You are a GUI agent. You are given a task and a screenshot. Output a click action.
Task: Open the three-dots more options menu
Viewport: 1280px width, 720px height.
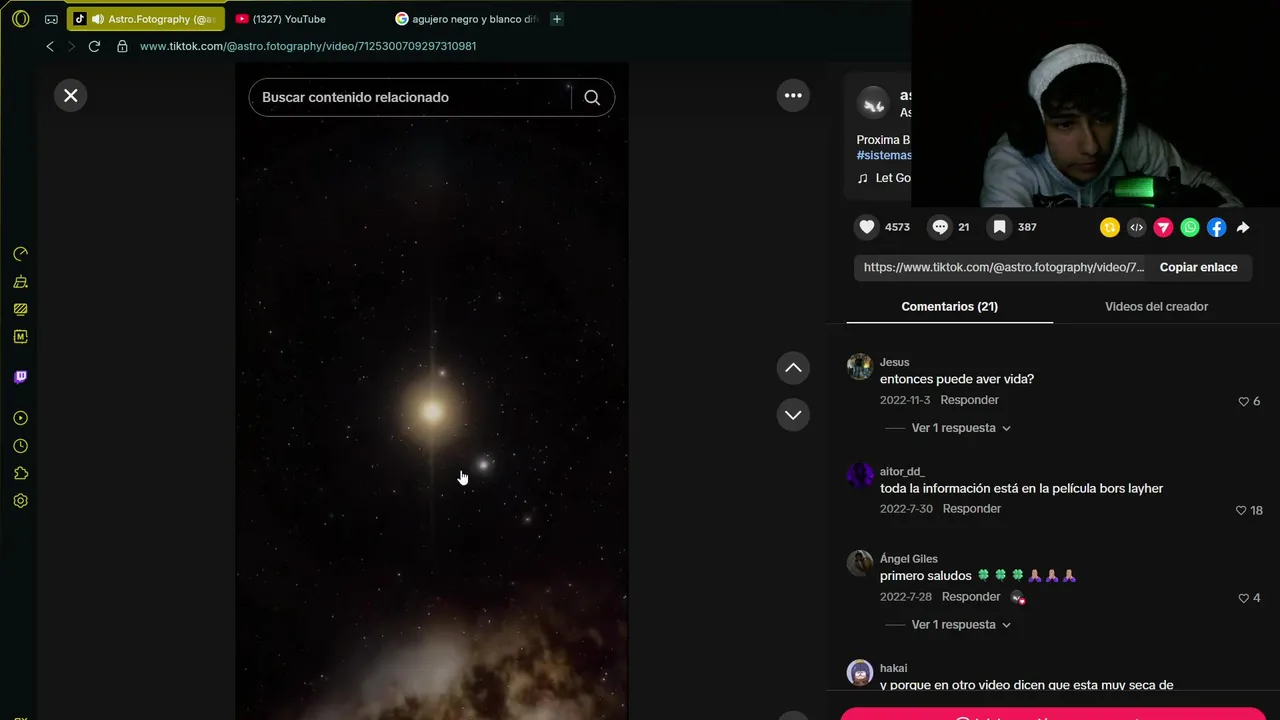[x=793, y=95]
